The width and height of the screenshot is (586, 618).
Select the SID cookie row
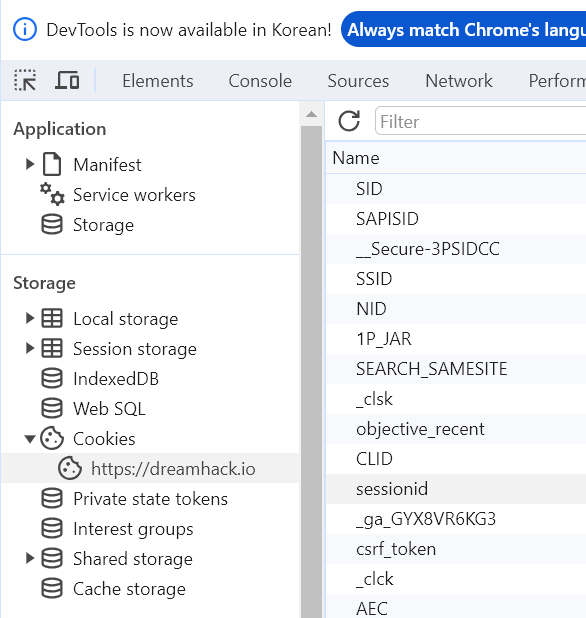coord(456,189)
